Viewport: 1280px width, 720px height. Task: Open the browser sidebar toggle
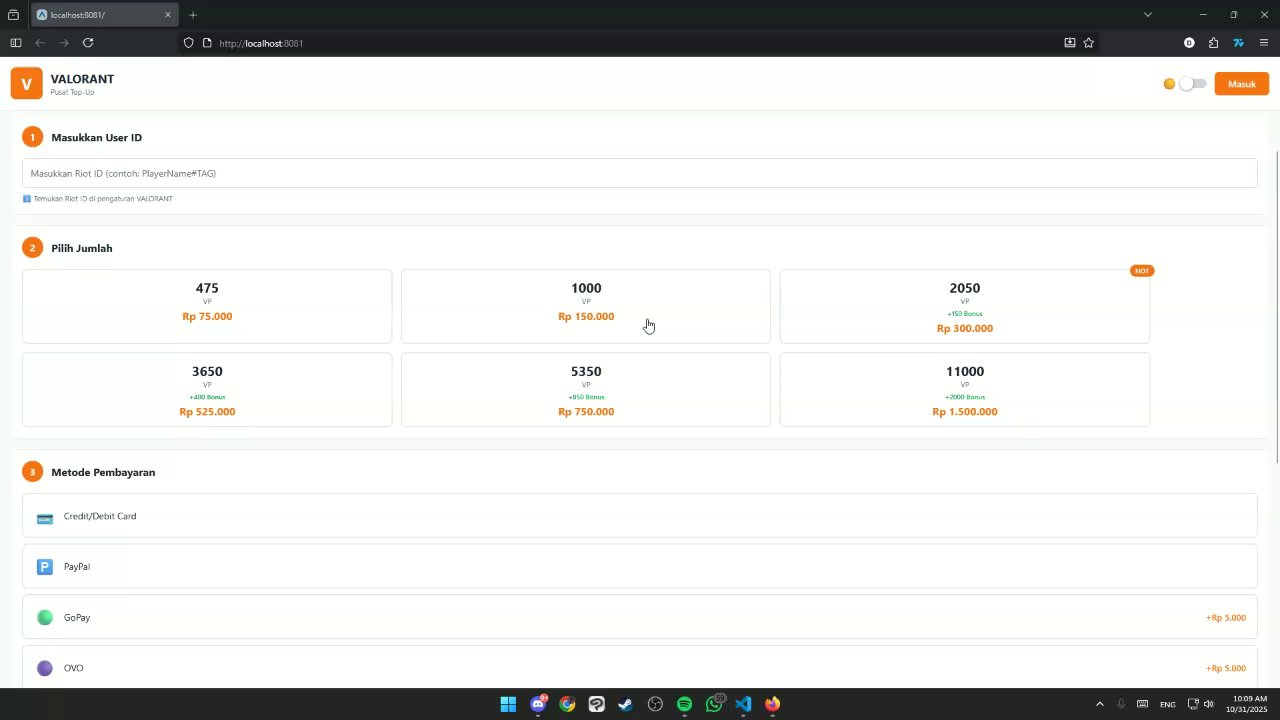(x=15, y=43)
